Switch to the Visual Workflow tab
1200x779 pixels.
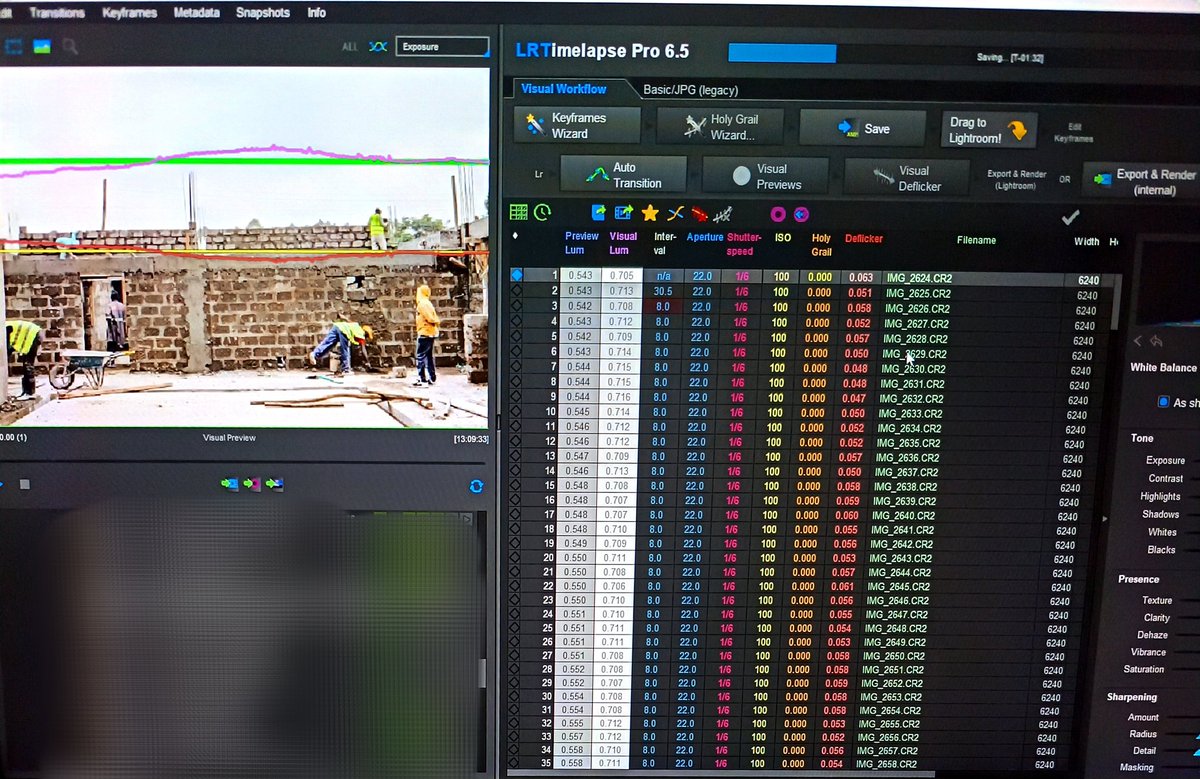coord(564,89)
